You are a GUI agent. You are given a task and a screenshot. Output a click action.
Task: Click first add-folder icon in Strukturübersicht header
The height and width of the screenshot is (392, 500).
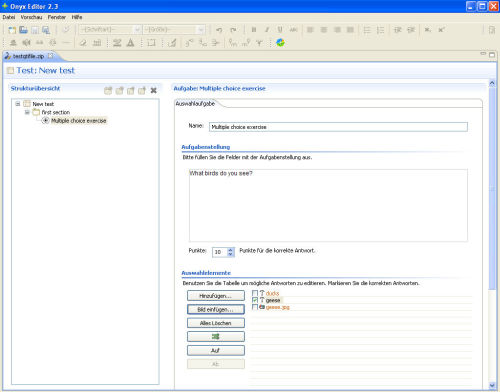tap(108, 90)
